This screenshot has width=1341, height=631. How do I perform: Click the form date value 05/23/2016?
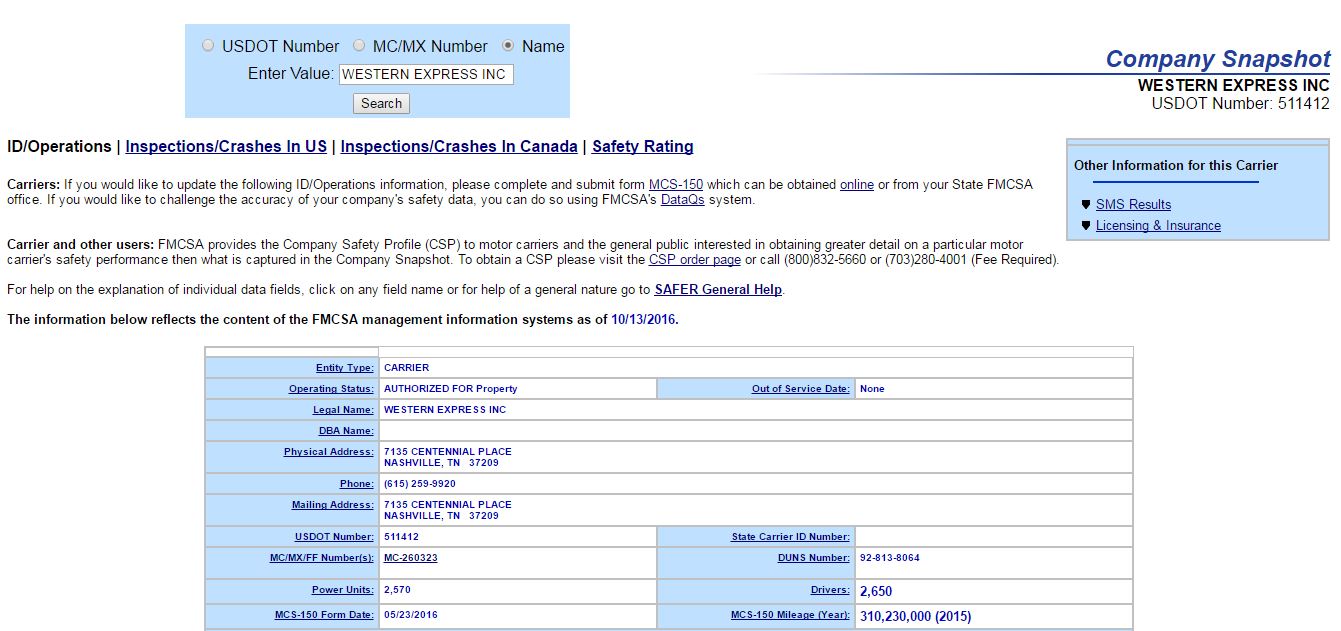pos(411,615)
